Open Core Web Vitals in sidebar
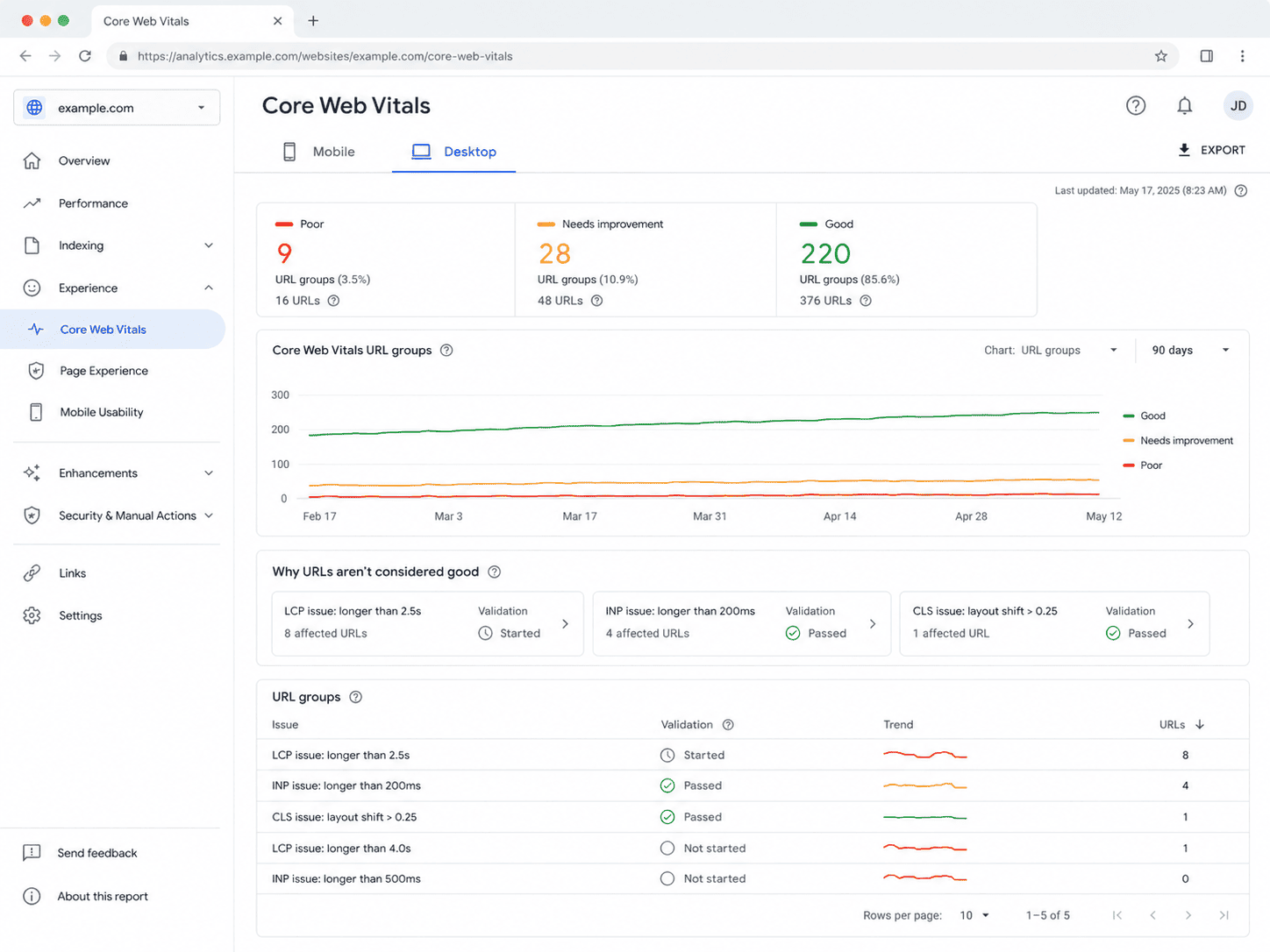The image size is (1270, 952). [x=112, y=330]
